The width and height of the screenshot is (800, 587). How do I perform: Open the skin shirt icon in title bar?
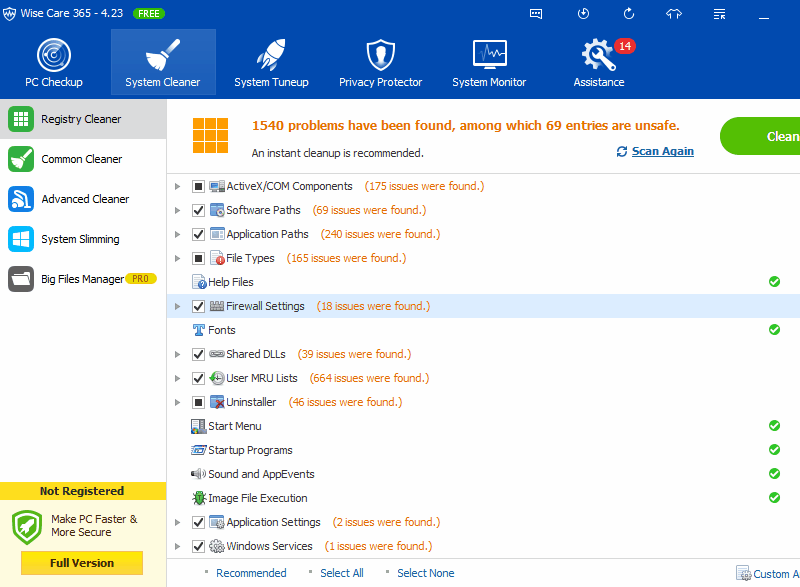pos(674,14)
